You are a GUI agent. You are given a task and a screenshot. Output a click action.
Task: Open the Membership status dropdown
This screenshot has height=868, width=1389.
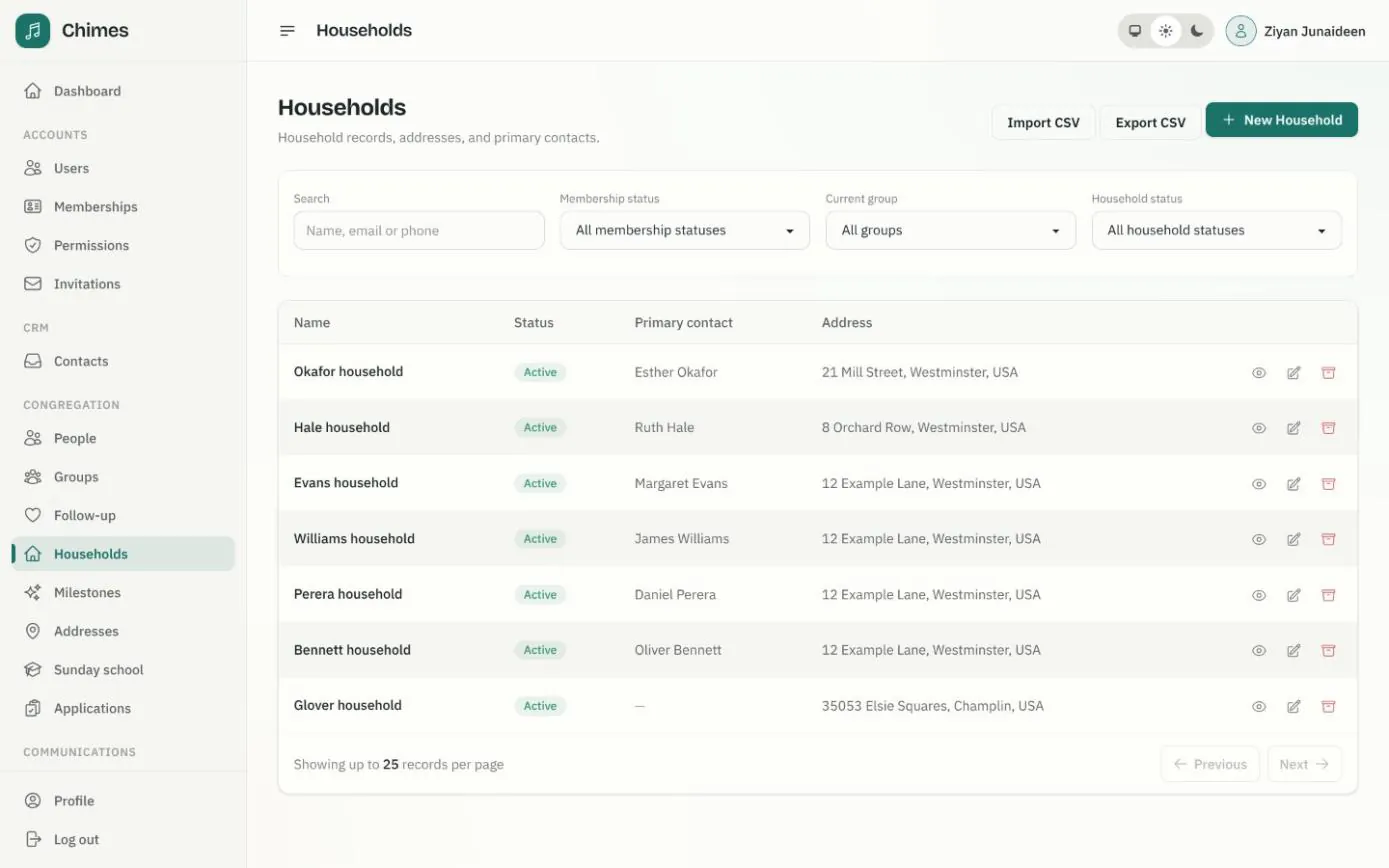(685, 230)
